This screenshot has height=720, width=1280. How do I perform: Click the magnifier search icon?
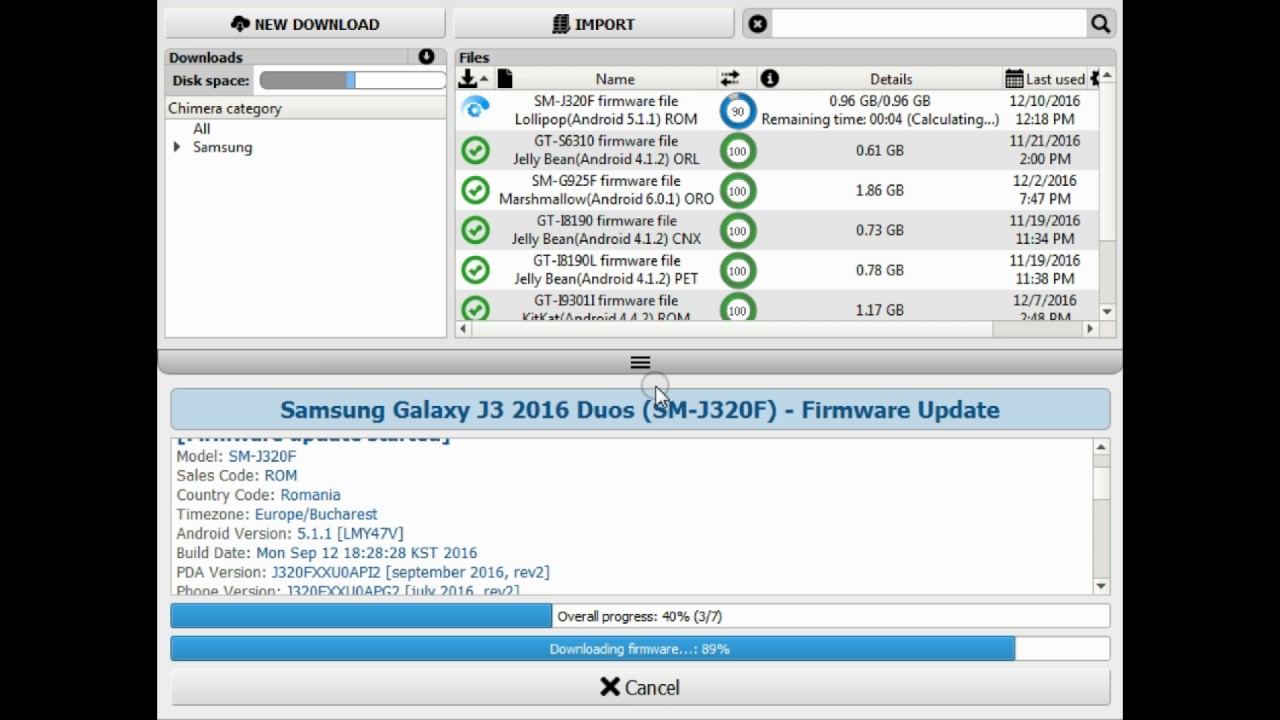coord(1100,24)
